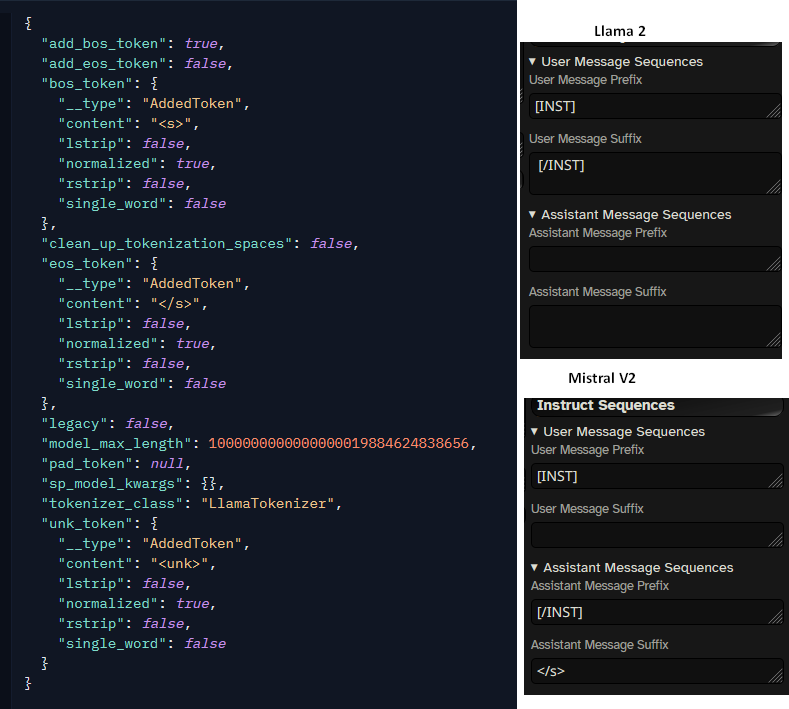Grab resize grip of Llama 2 User Message Prefix field
This screenshot has height=709, width=789.
click(x=775, y=113)
